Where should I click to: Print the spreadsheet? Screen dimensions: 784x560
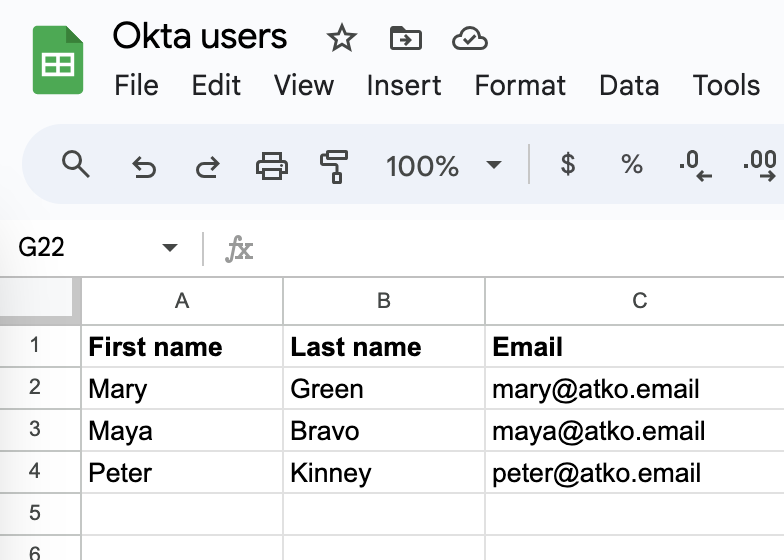click(272, 165)
